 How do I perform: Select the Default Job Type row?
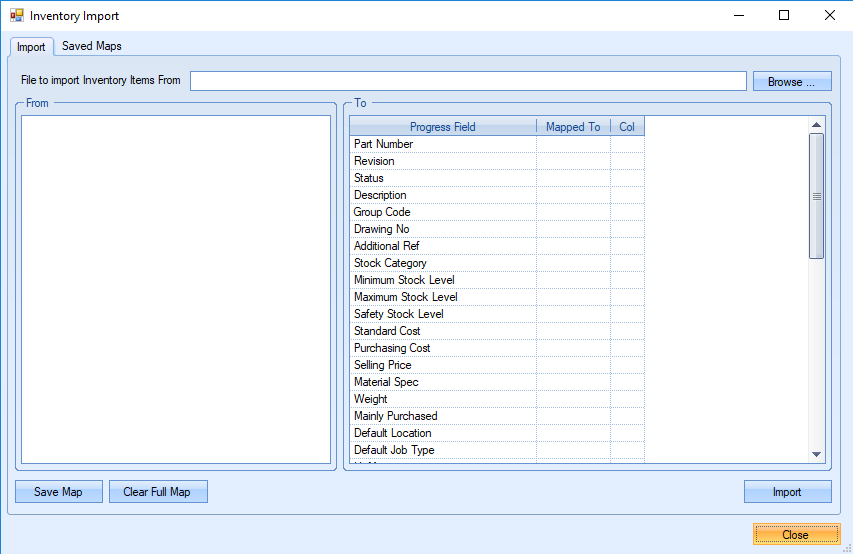[x=497, y=450]
